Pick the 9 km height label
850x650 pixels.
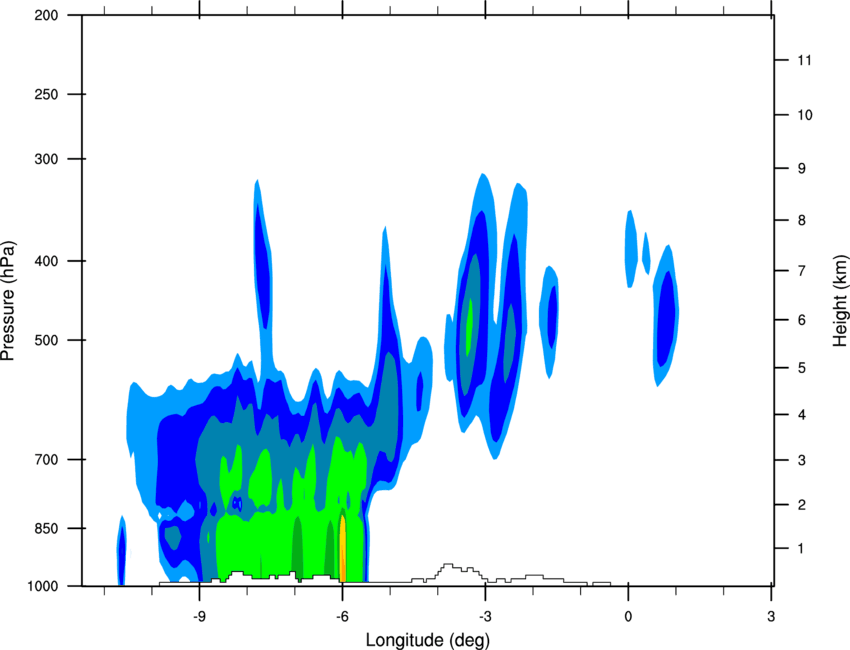(x=802, y=169)
